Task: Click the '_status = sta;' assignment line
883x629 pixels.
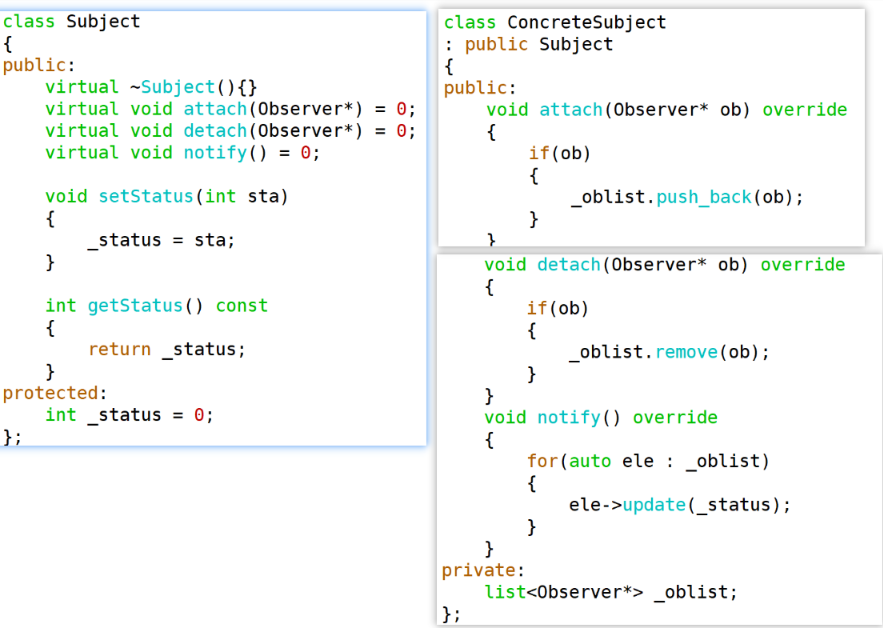Action: [x=161, y=240]
